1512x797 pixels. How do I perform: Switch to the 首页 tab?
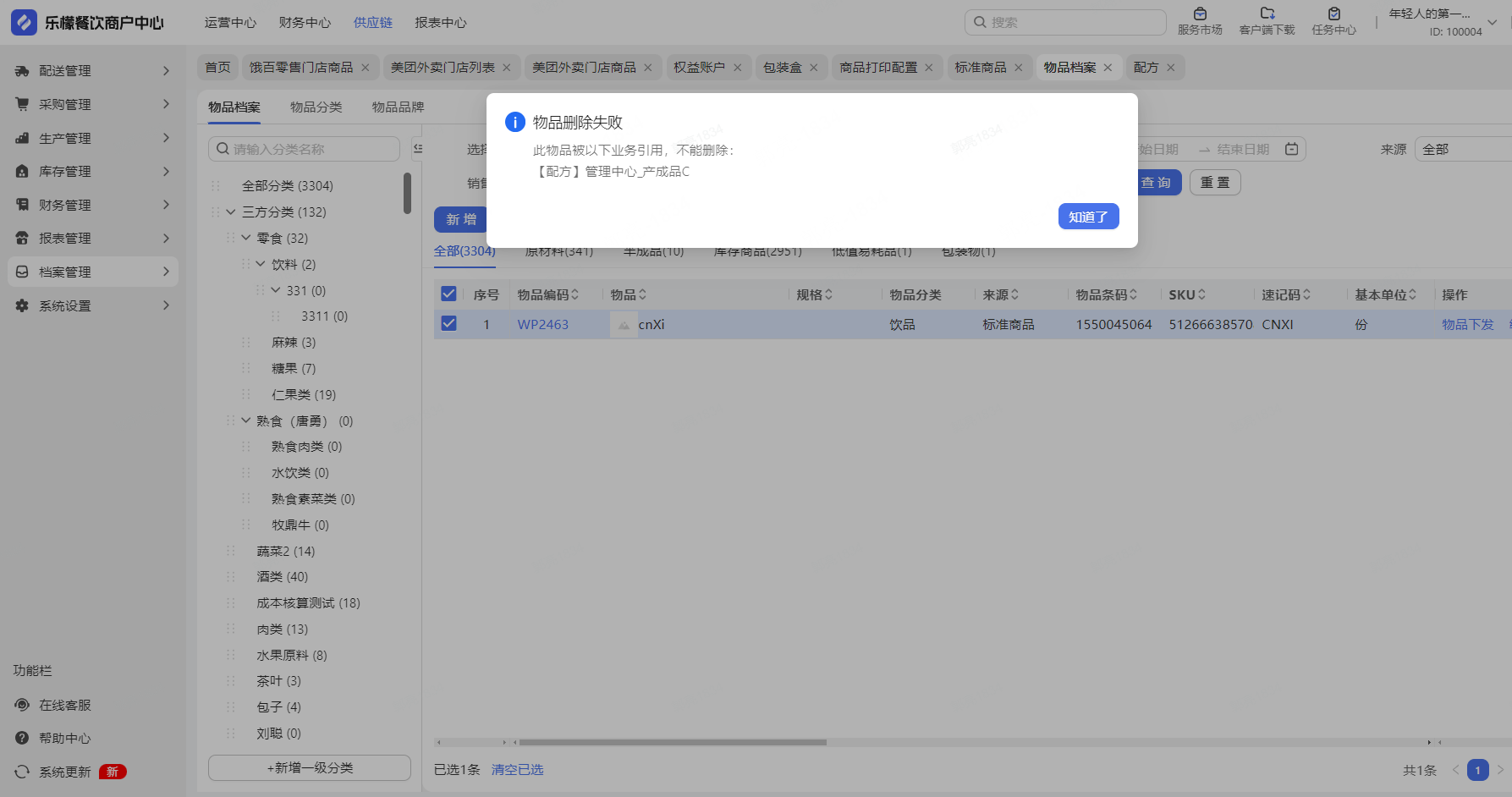[x=217, y=68]
